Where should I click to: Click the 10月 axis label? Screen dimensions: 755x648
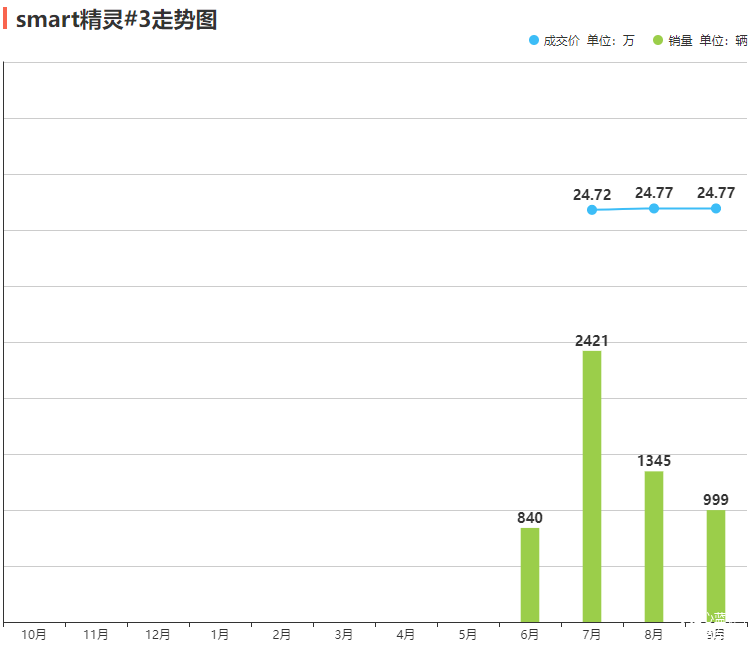coord(34,635)
